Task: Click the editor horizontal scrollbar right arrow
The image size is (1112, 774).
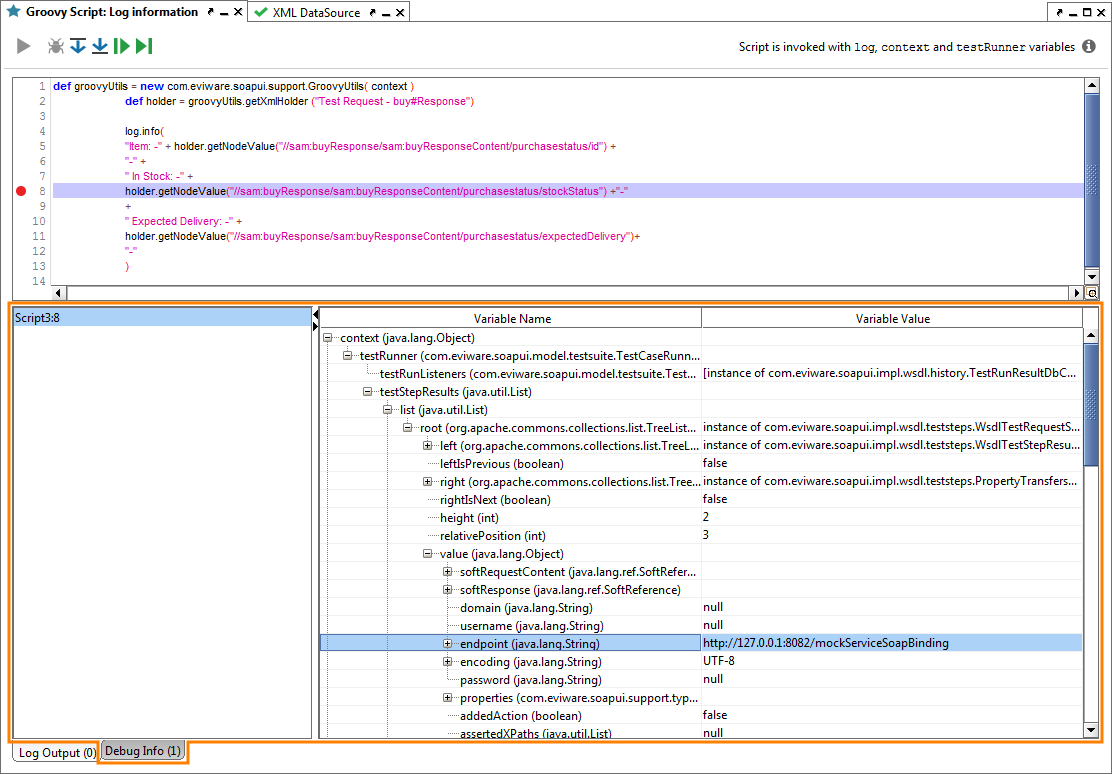Action: [1077, 293]
